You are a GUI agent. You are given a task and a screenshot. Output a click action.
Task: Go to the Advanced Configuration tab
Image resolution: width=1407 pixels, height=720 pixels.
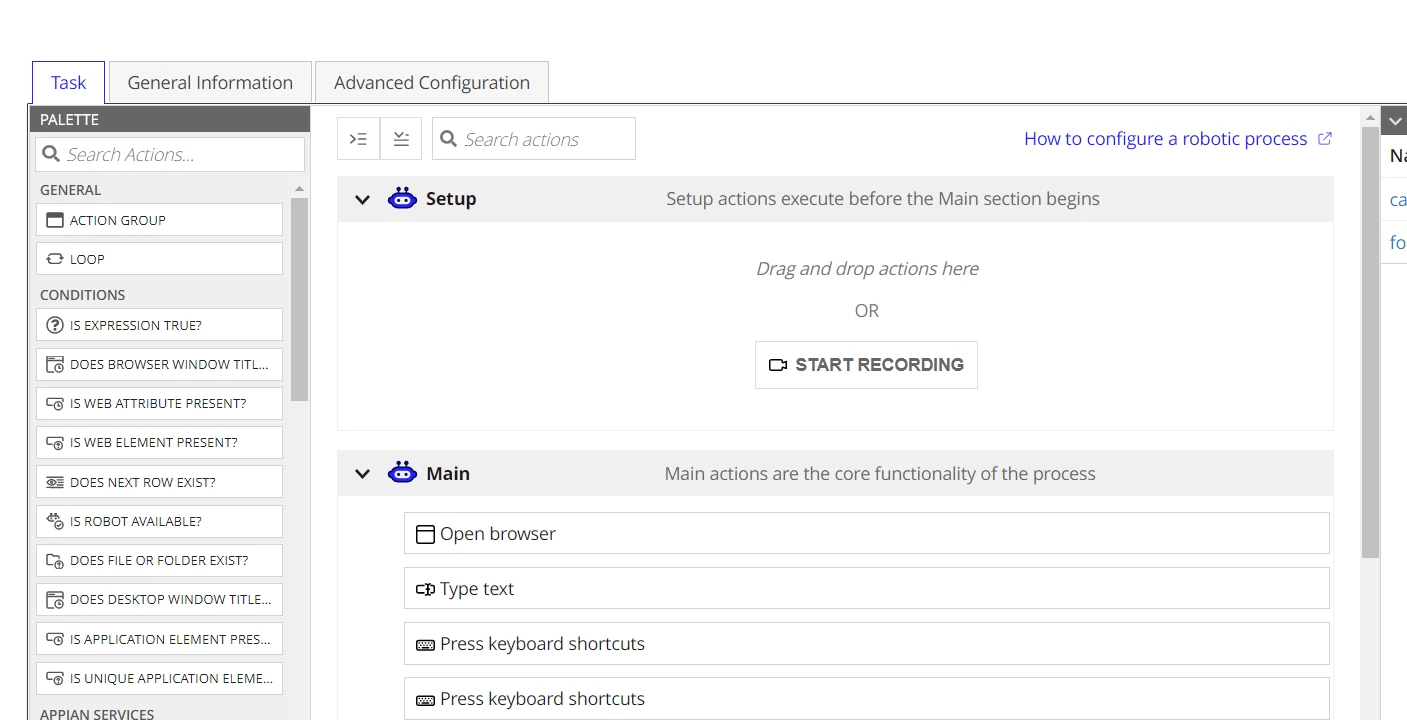click(432, 82)
